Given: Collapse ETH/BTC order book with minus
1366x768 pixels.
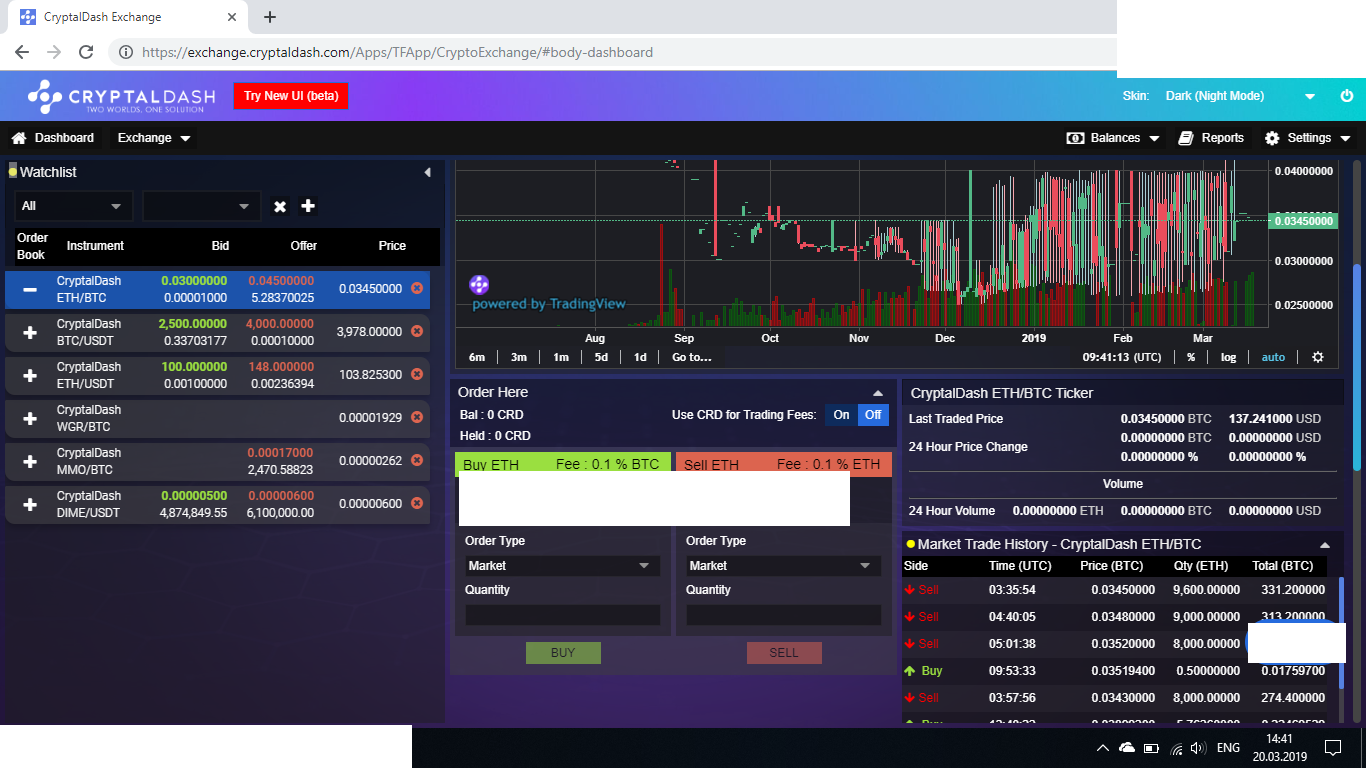Looking at the screenshot, I should pyautogui.click(x=30, y=290).
